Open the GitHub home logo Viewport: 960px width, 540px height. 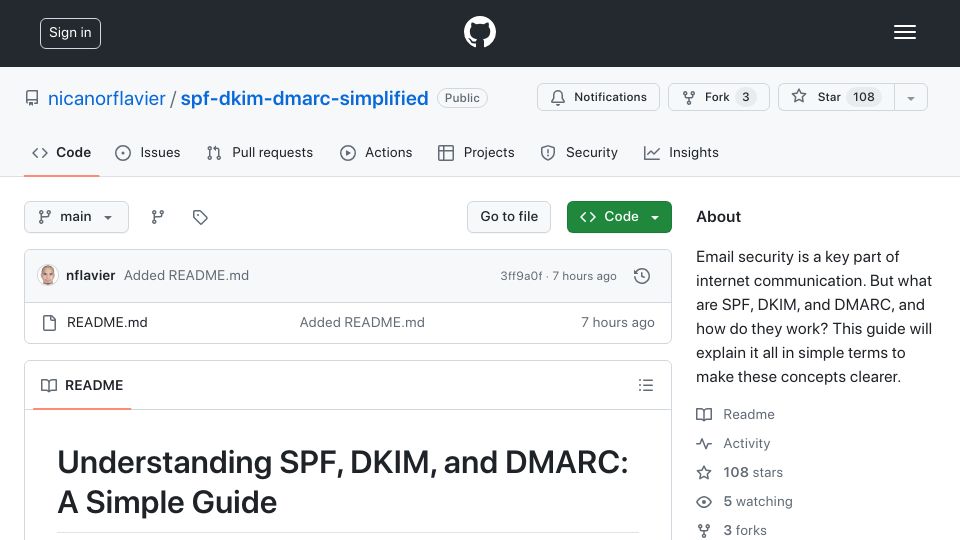click(x=479, y=32)
